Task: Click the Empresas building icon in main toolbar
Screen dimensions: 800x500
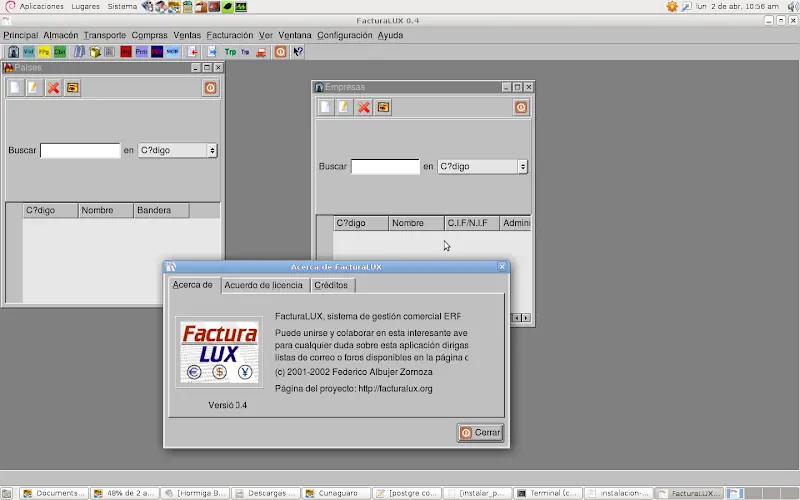Action: click(x=13, y=52)
